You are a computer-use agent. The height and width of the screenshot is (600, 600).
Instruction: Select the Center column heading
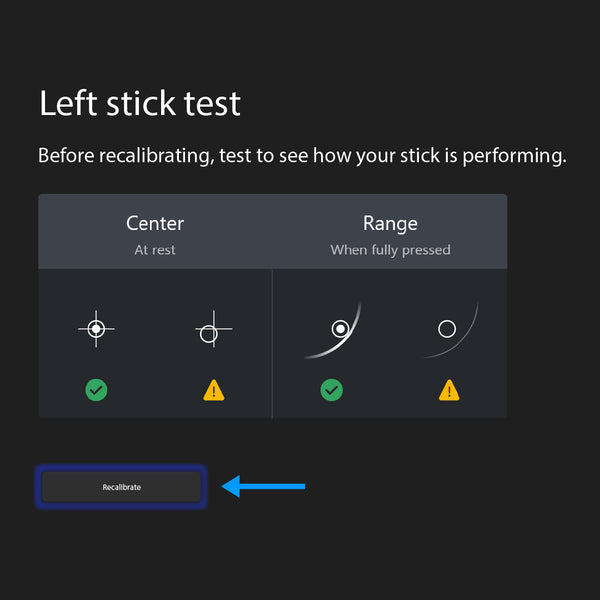click(x=155, y=223)
